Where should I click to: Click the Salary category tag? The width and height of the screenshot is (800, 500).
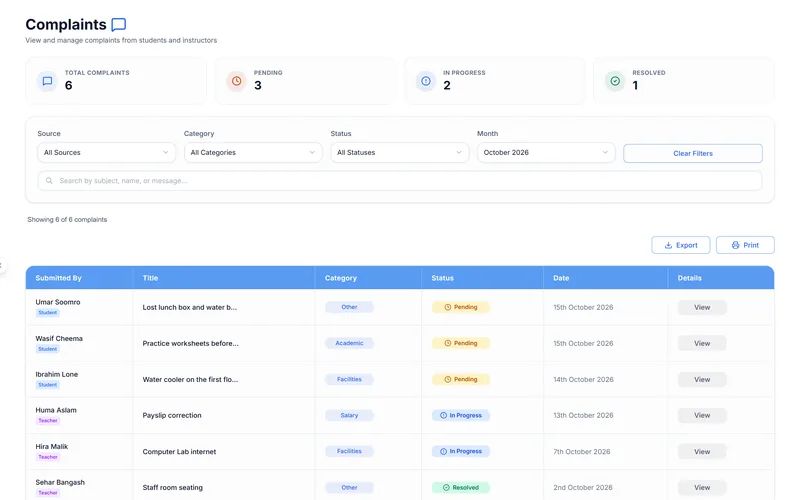pyautogui.click(x=349, y=415)
